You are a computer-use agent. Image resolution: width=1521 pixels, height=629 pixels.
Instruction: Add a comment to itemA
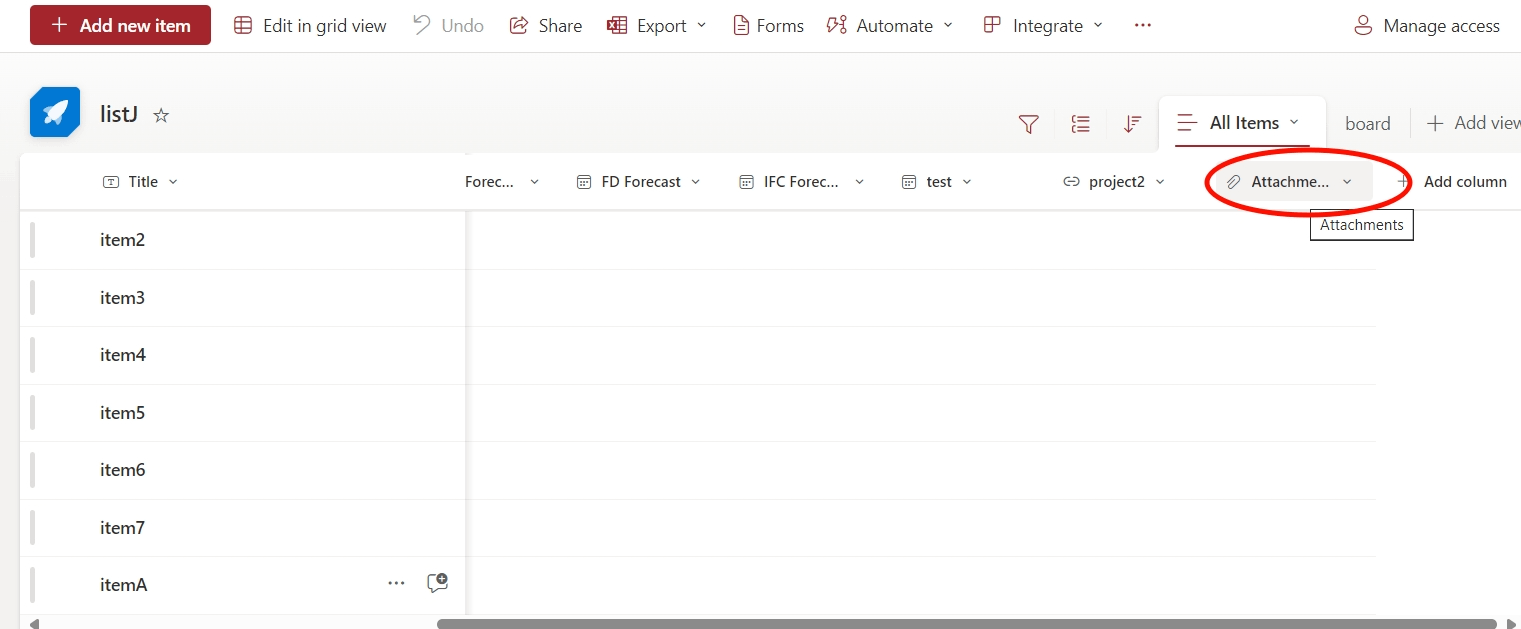[x=437, y=583]
